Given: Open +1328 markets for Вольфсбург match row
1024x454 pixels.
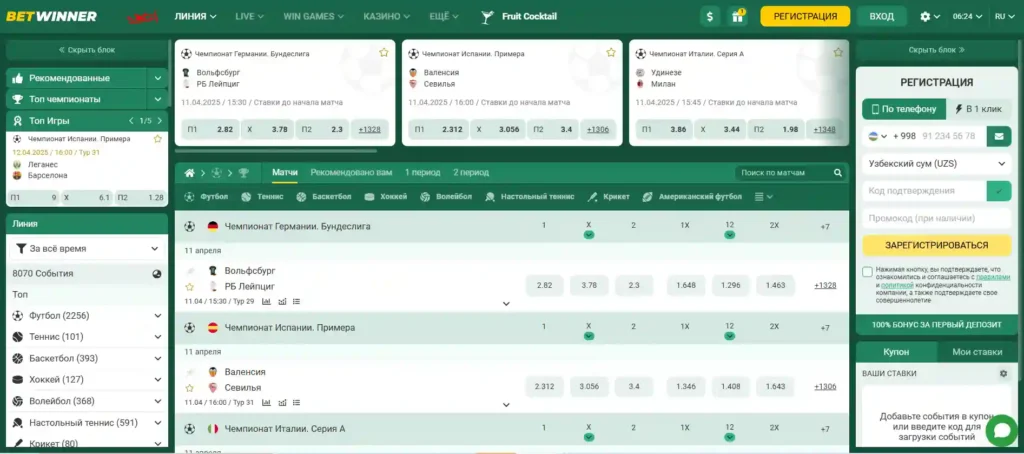Looking at the screenshot, I should click(x=825, y=285).
